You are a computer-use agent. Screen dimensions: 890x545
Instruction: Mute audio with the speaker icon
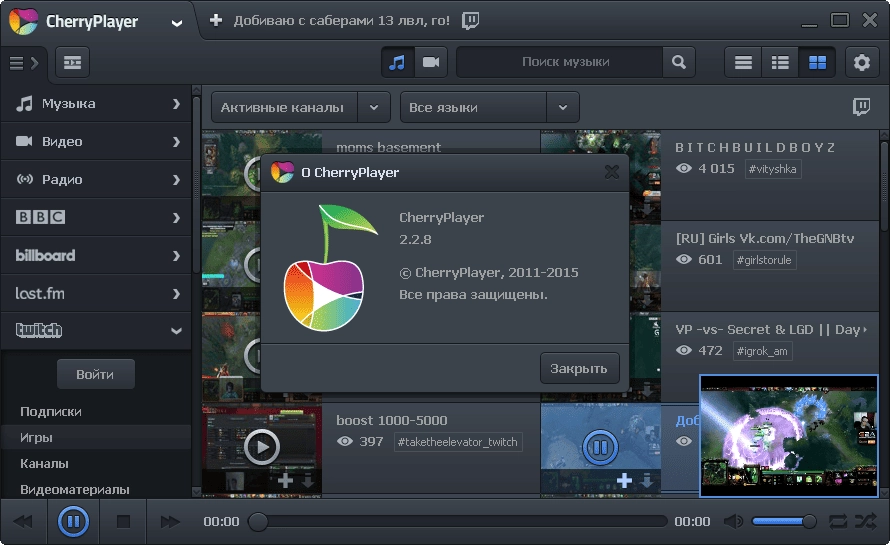click(x=733, y=521)
